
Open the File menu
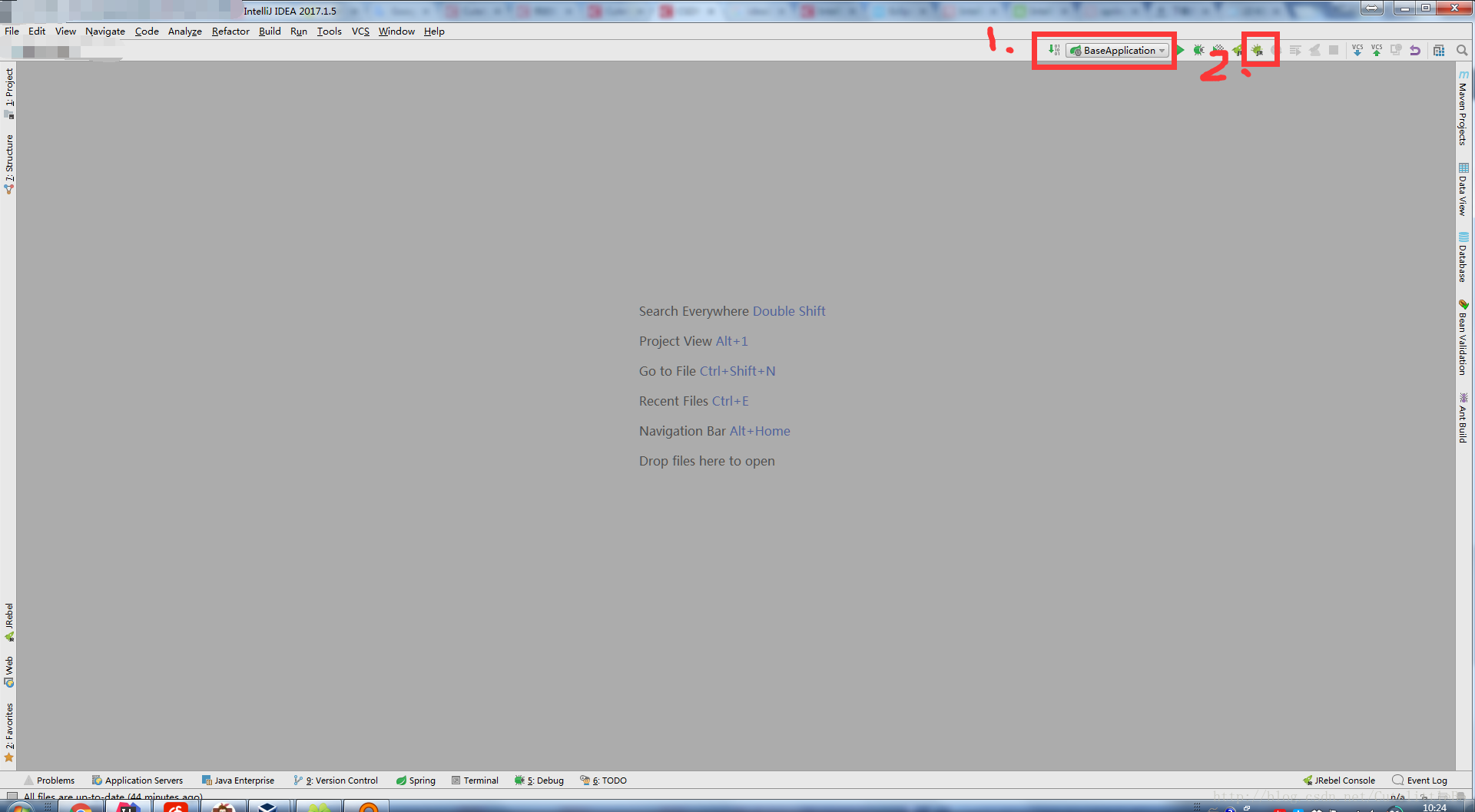(12, 31)
